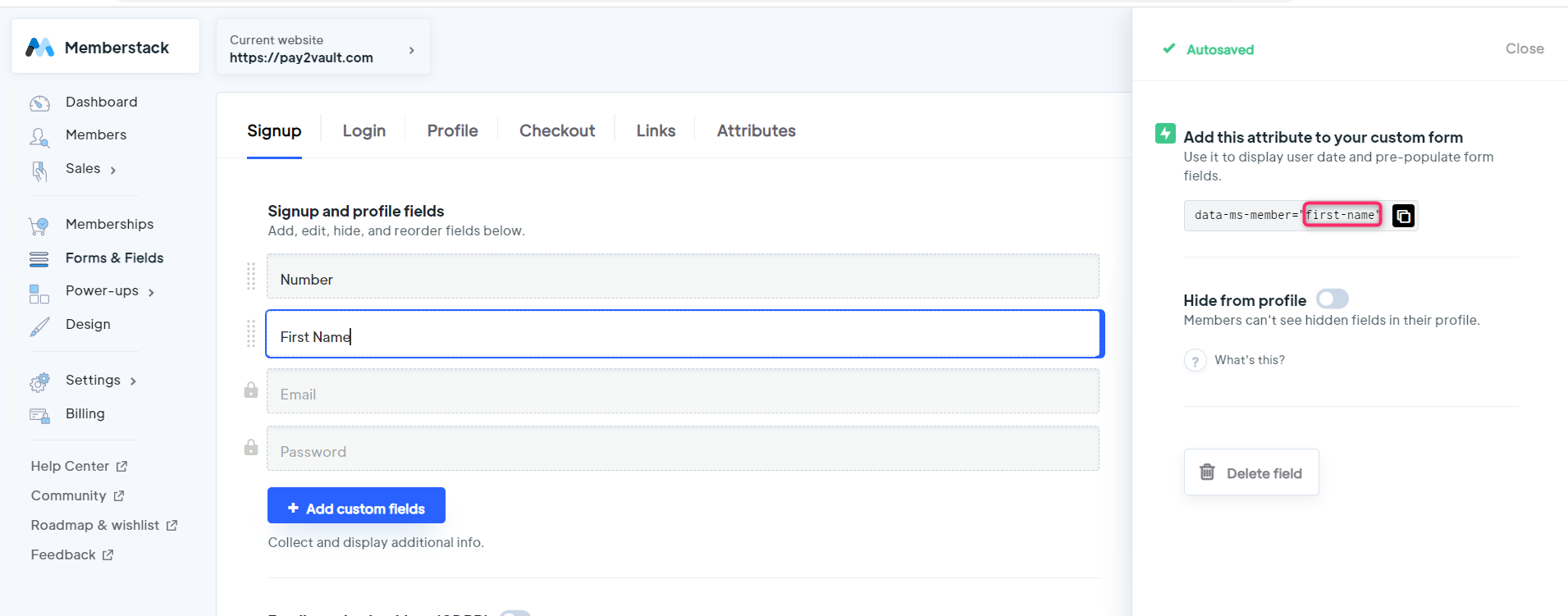Click the Dashboard icon in sidebar

(39, 103)
